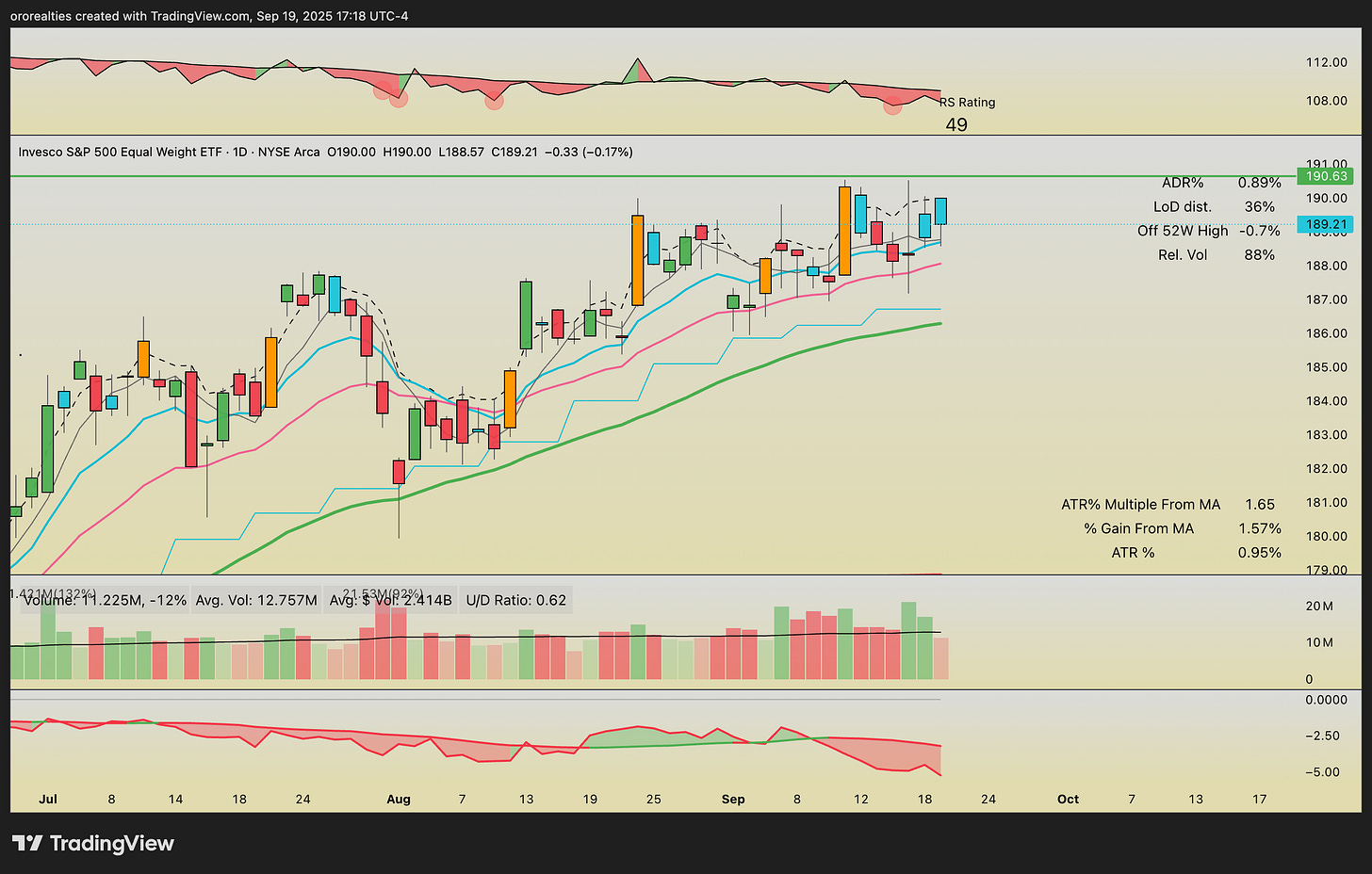Click the ADR% value 0.89%
The width and height of the screenshot is (1372, 874).
point(1259,183)
